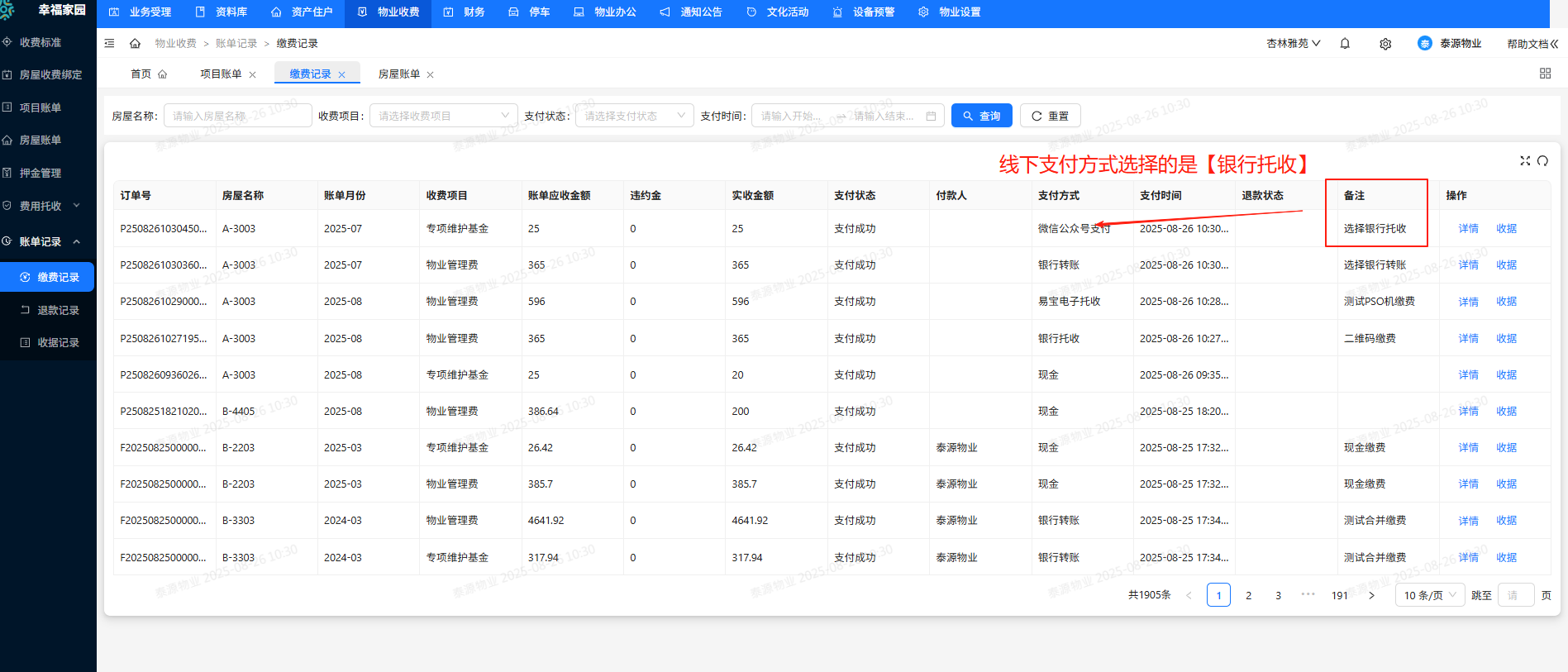
Task: Open 文化活动 top menu
Action: (777, 12)
